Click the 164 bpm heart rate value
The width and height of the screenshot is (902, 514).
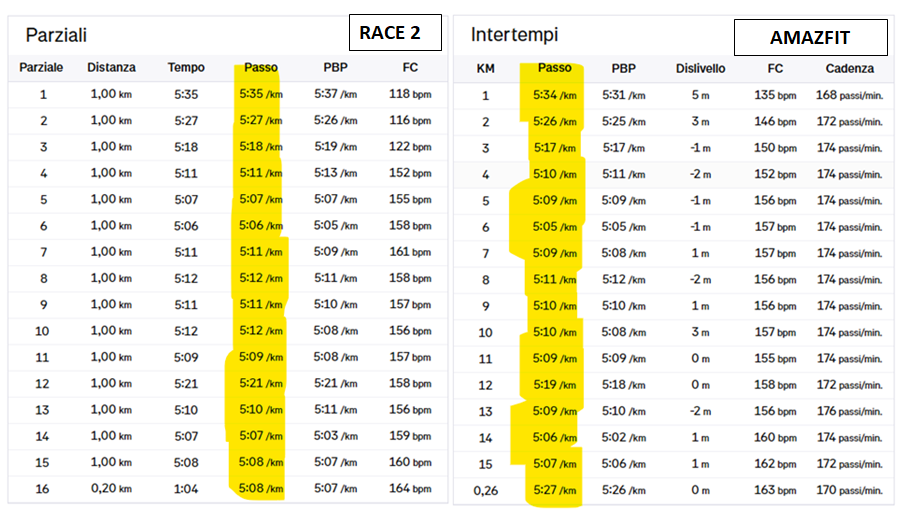point(408,488)
